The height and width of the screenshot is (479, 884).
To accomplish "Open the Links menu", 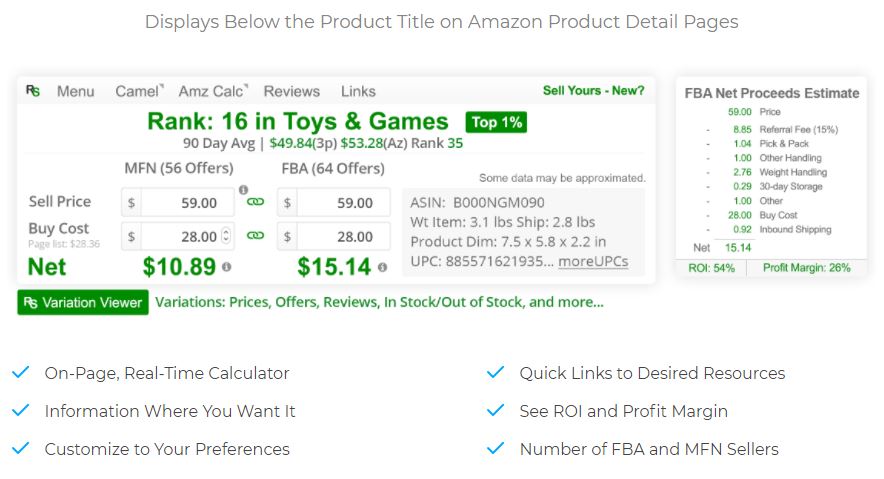I will [358, 91].
